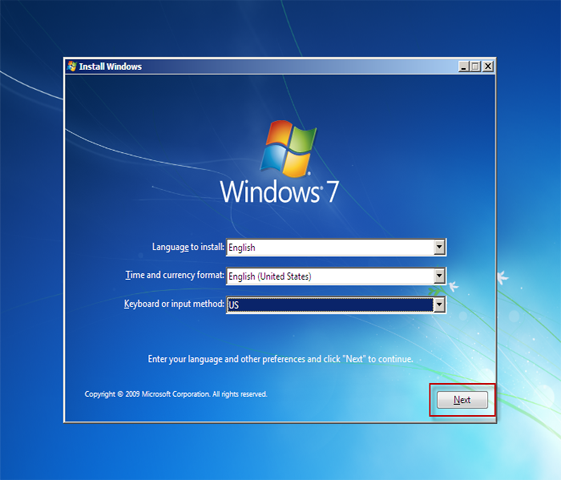Click the maximize button of Install Windows
This screenshot has width=561, height=480.
click(475, 66)
